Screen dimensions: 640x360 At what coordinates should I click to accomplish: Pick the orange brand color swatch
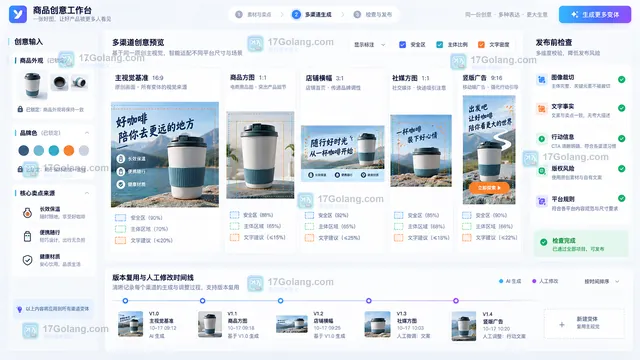(x=69, y=151)
